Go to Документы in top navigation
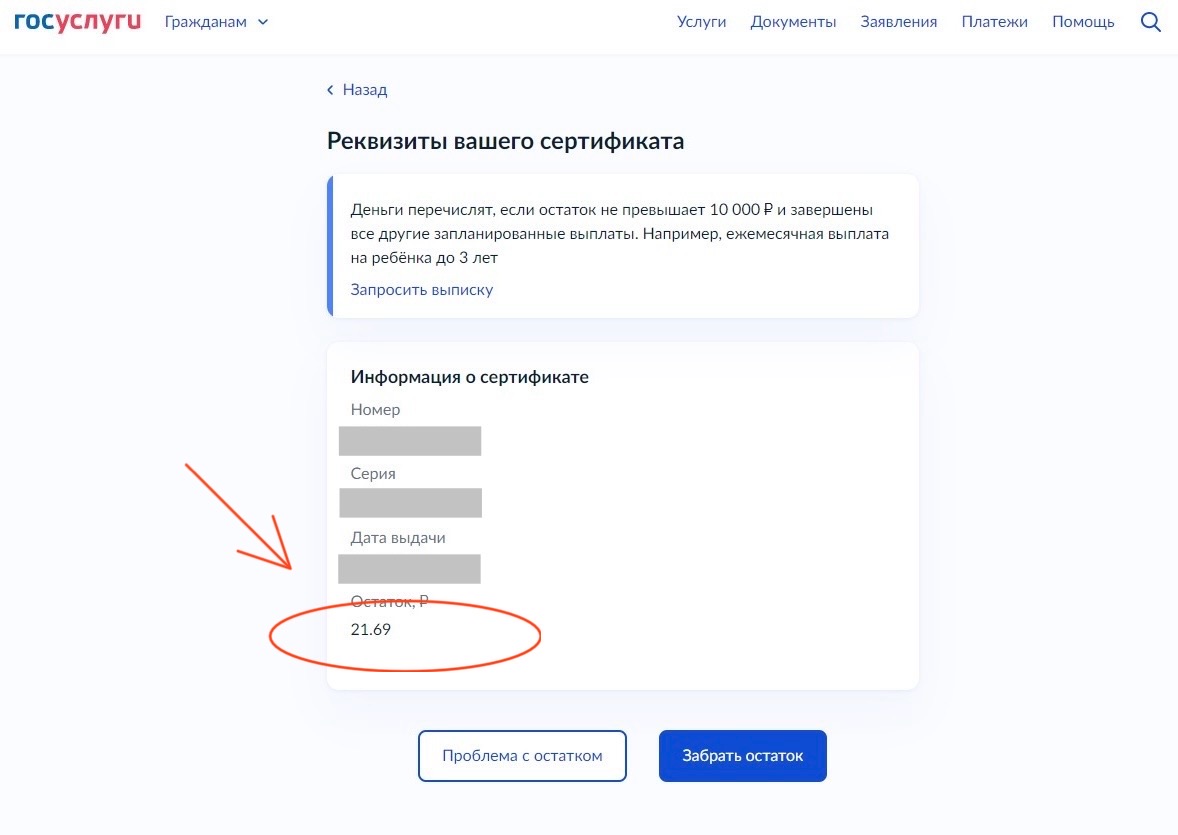Screen dimensions: 1178x835 point(793,22)
